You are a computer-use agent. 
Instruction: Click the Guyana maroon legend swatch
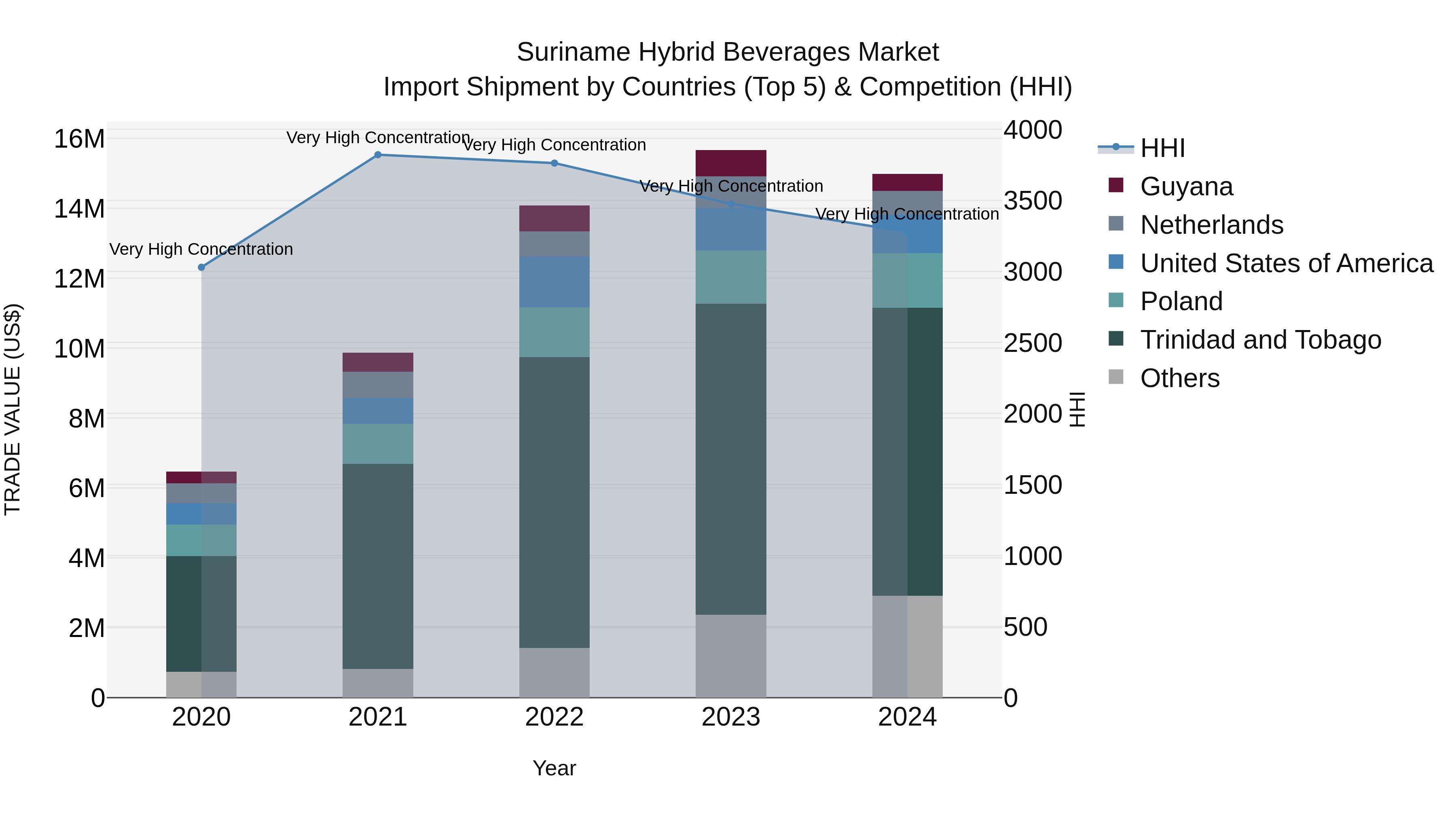click(x=1116, y=185)
